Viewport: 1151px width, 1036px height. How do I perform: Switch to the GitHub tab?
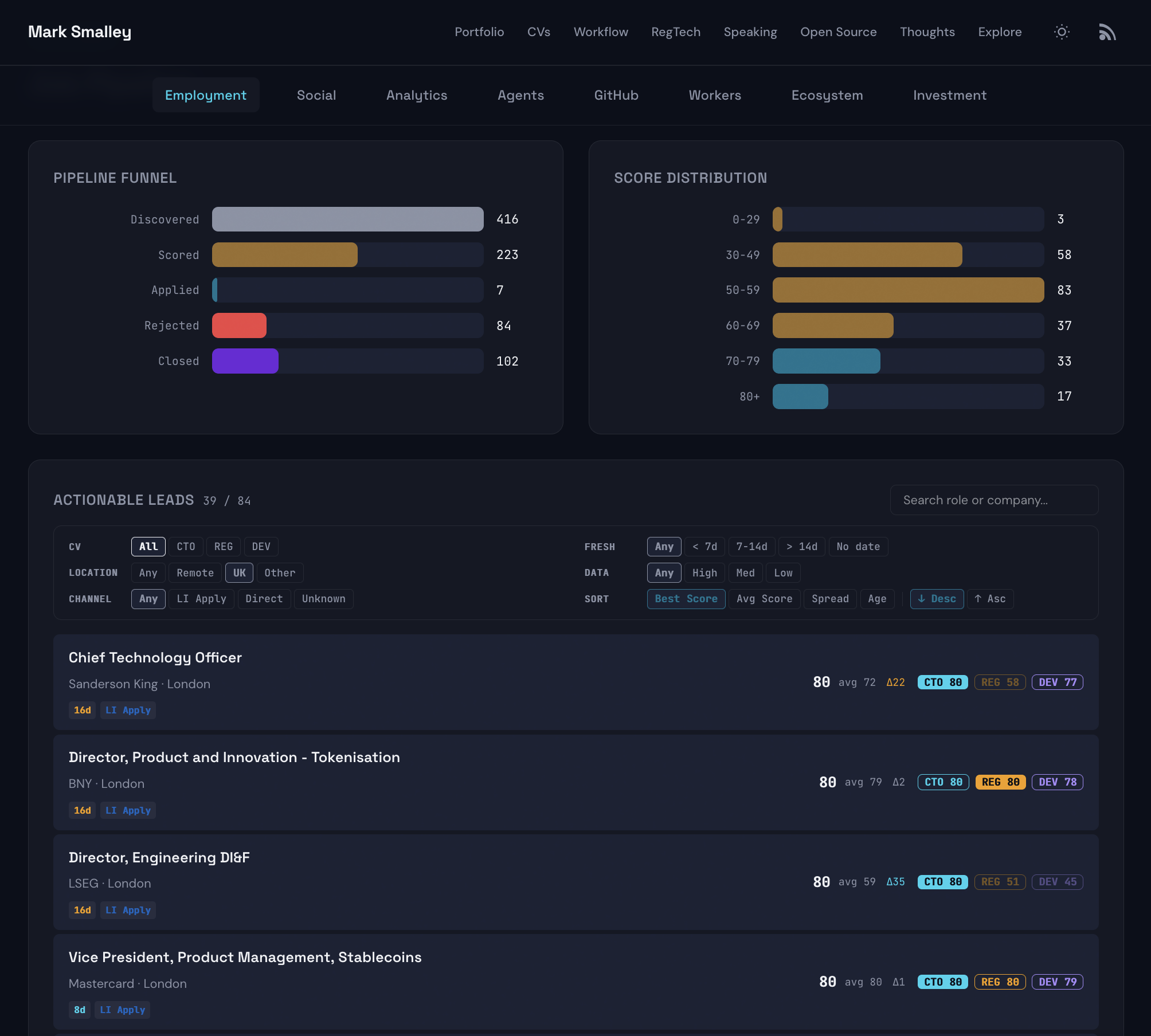[x=616, y=95]
